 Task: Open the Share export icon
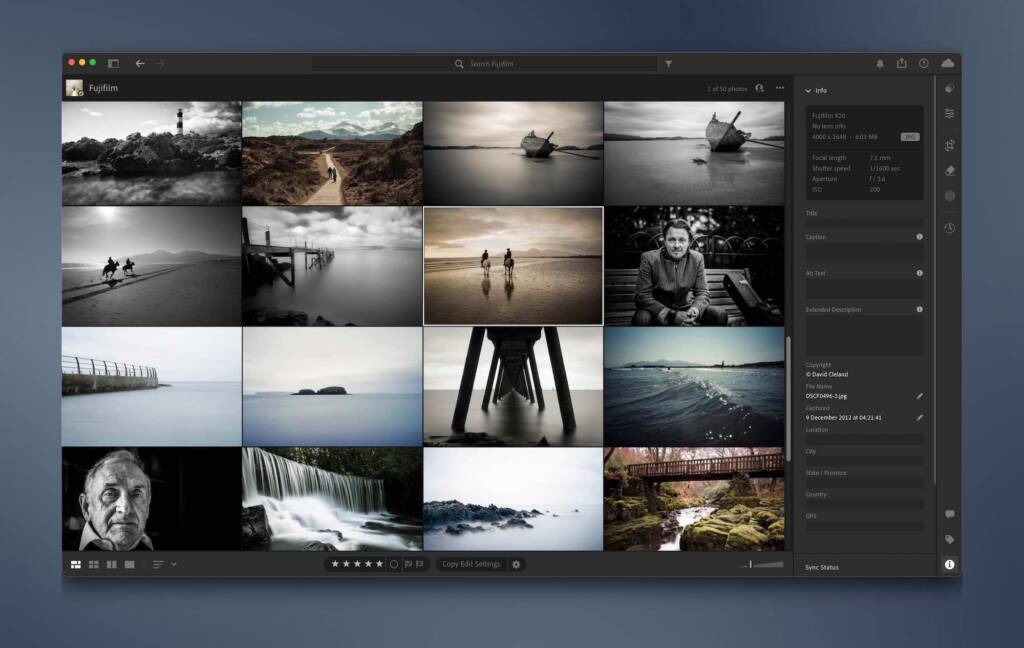click(902, 63)
